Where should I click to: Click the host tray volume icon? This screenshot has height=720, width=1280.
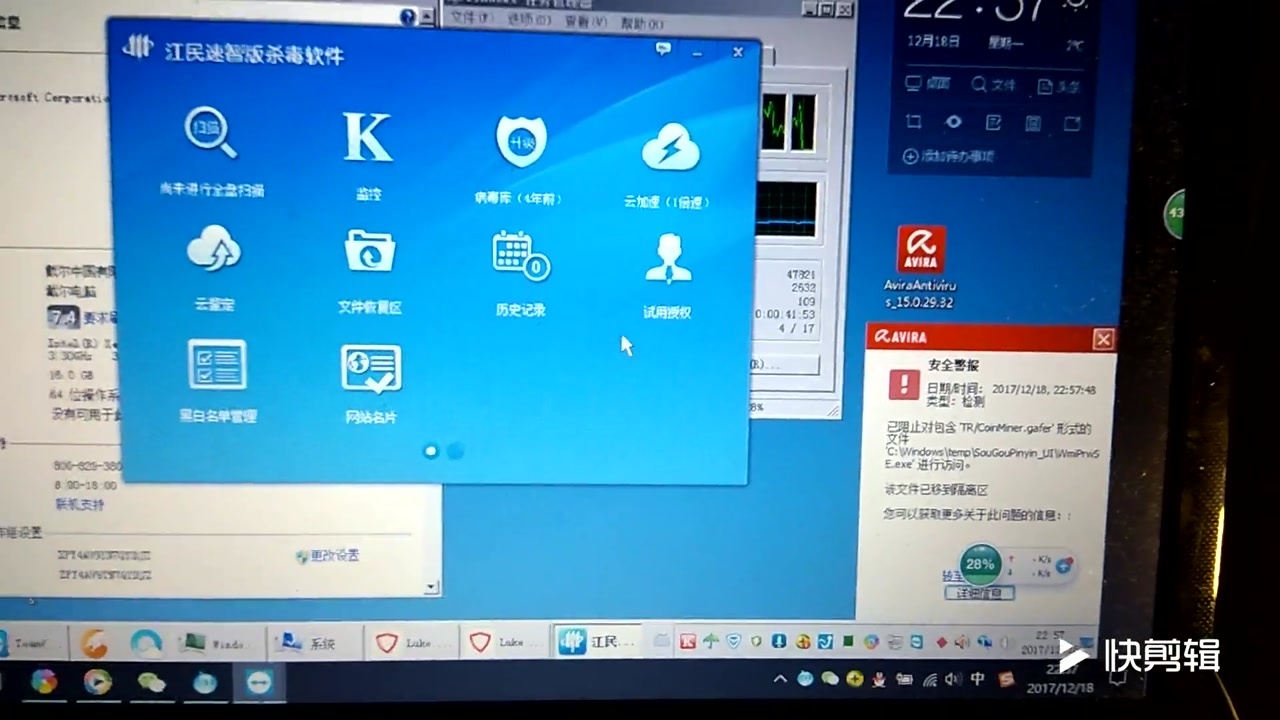[952, 680]
